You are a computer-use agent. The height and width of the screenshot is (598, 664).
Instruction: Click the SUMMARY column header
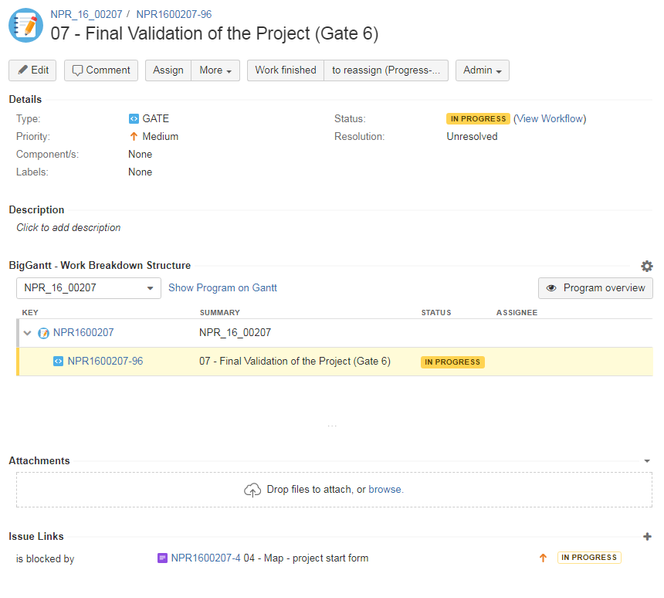(220, 313)
